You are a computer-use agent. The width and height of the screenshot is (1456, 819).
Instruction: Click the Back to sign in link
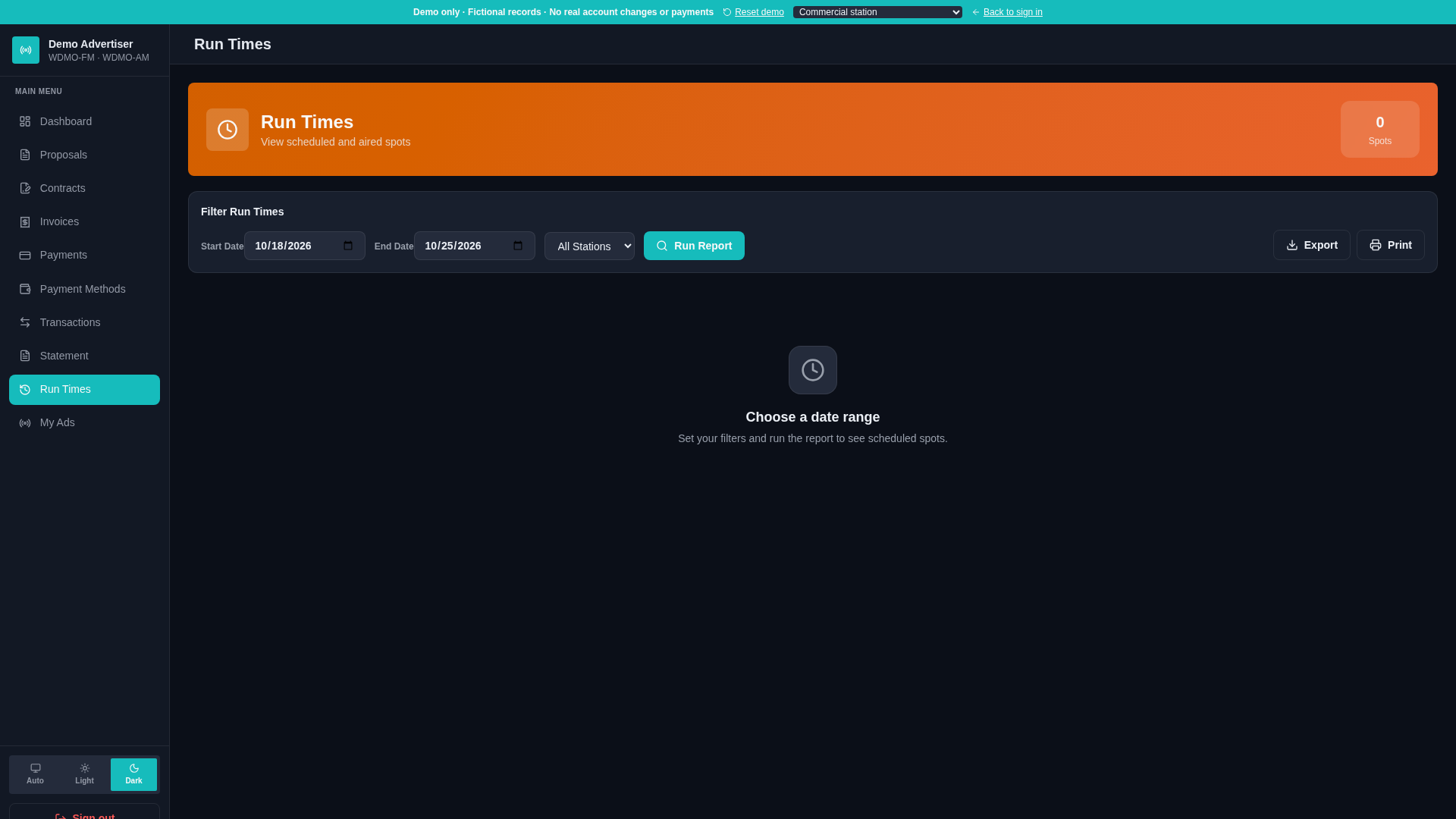click(1012, 12)
